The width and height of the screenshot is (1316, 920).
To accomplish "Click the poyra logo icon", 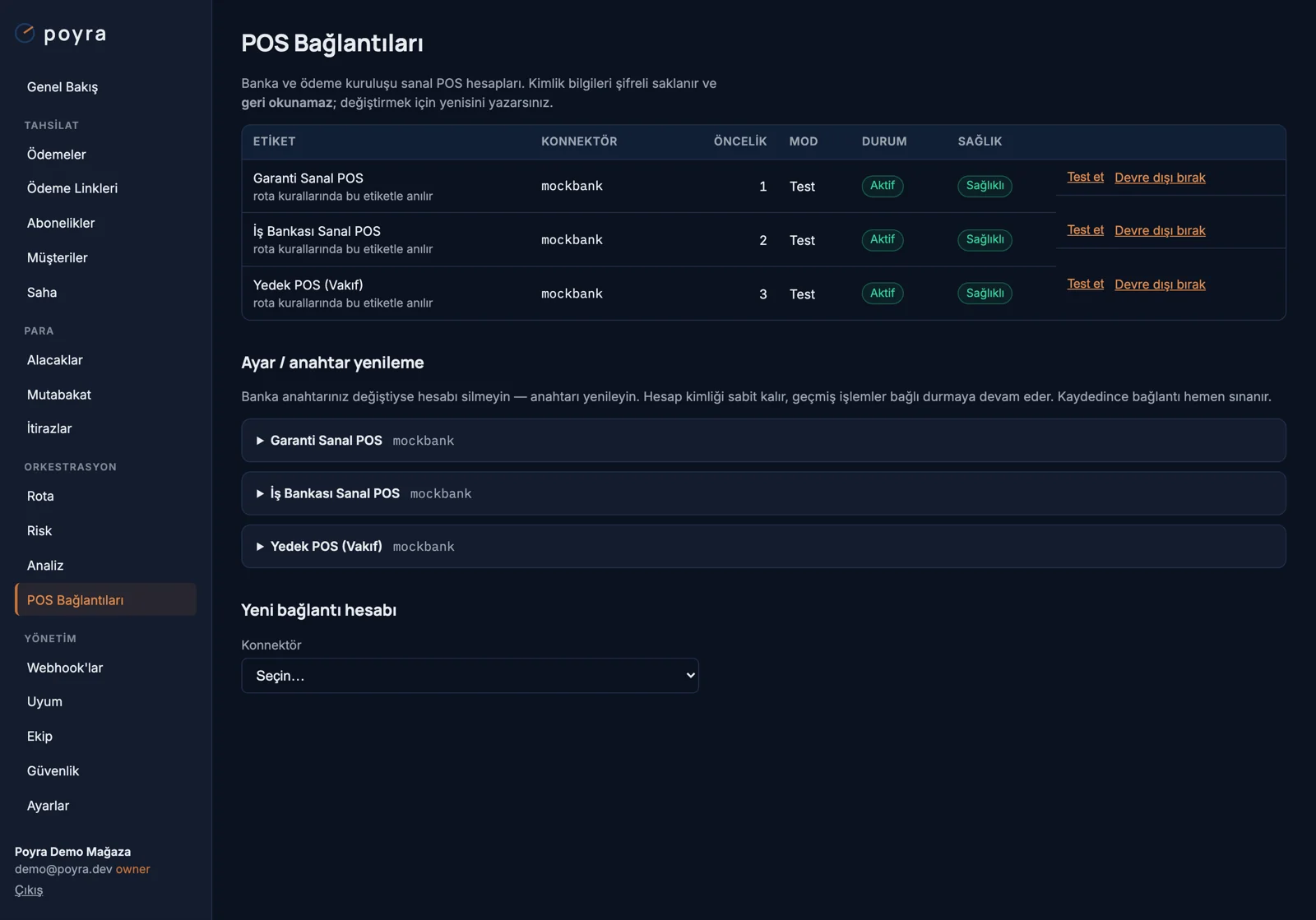I will [25, 33].
